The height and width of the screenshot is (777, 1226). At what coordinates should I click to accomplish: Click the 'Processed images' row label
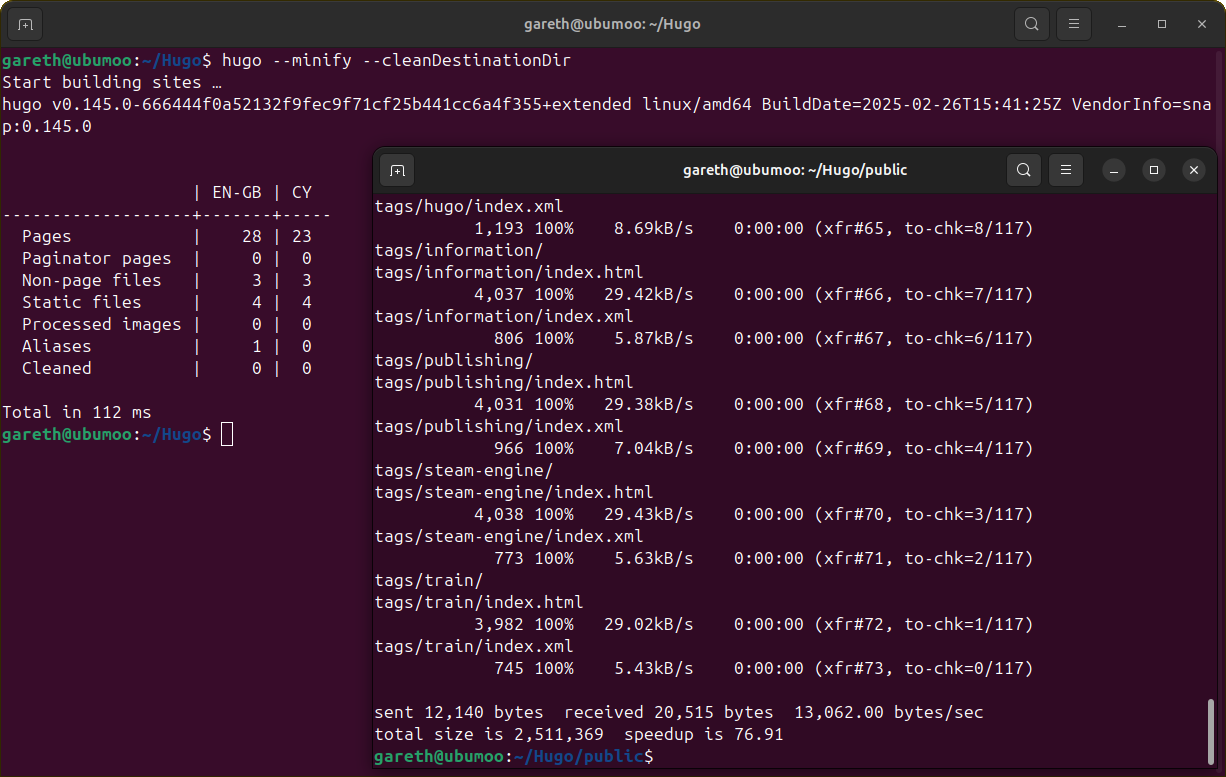tap(102, 324)
